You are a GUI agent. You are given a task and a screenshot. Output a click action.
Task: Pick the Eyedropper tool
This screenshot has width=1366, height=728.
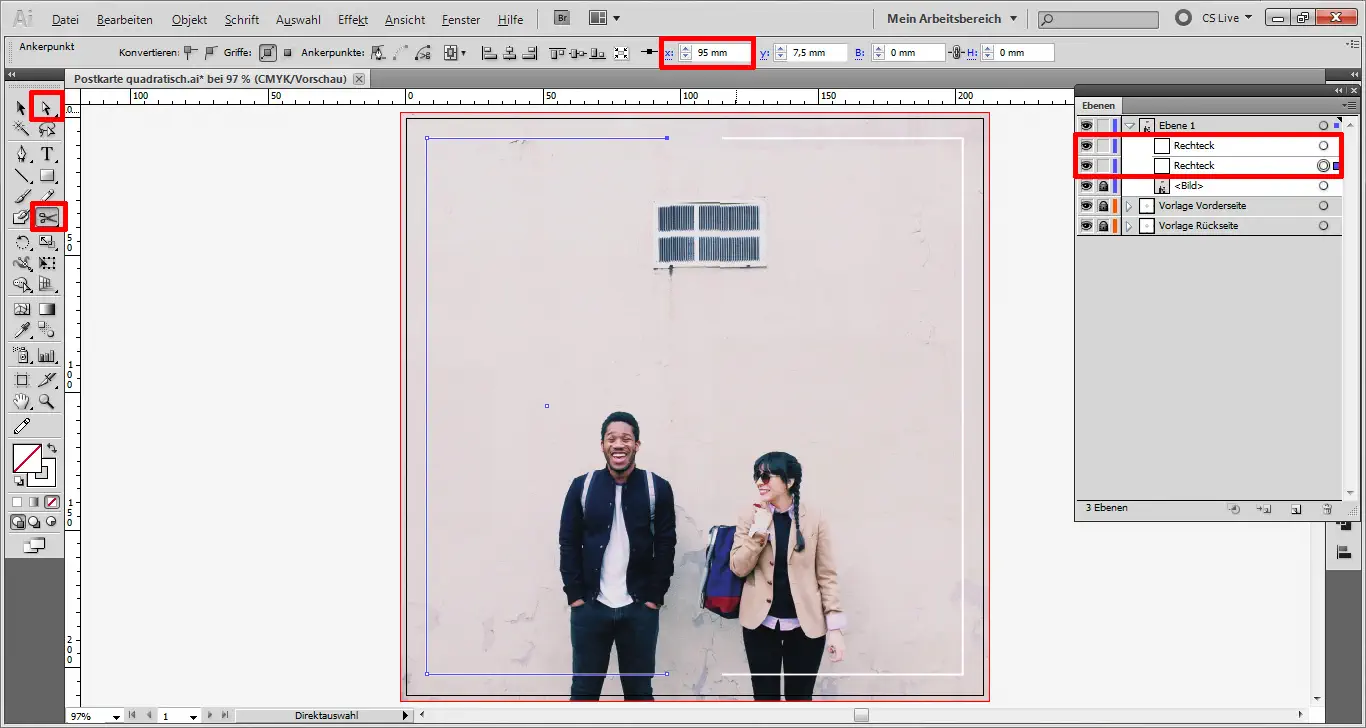(x=21, y=330)
